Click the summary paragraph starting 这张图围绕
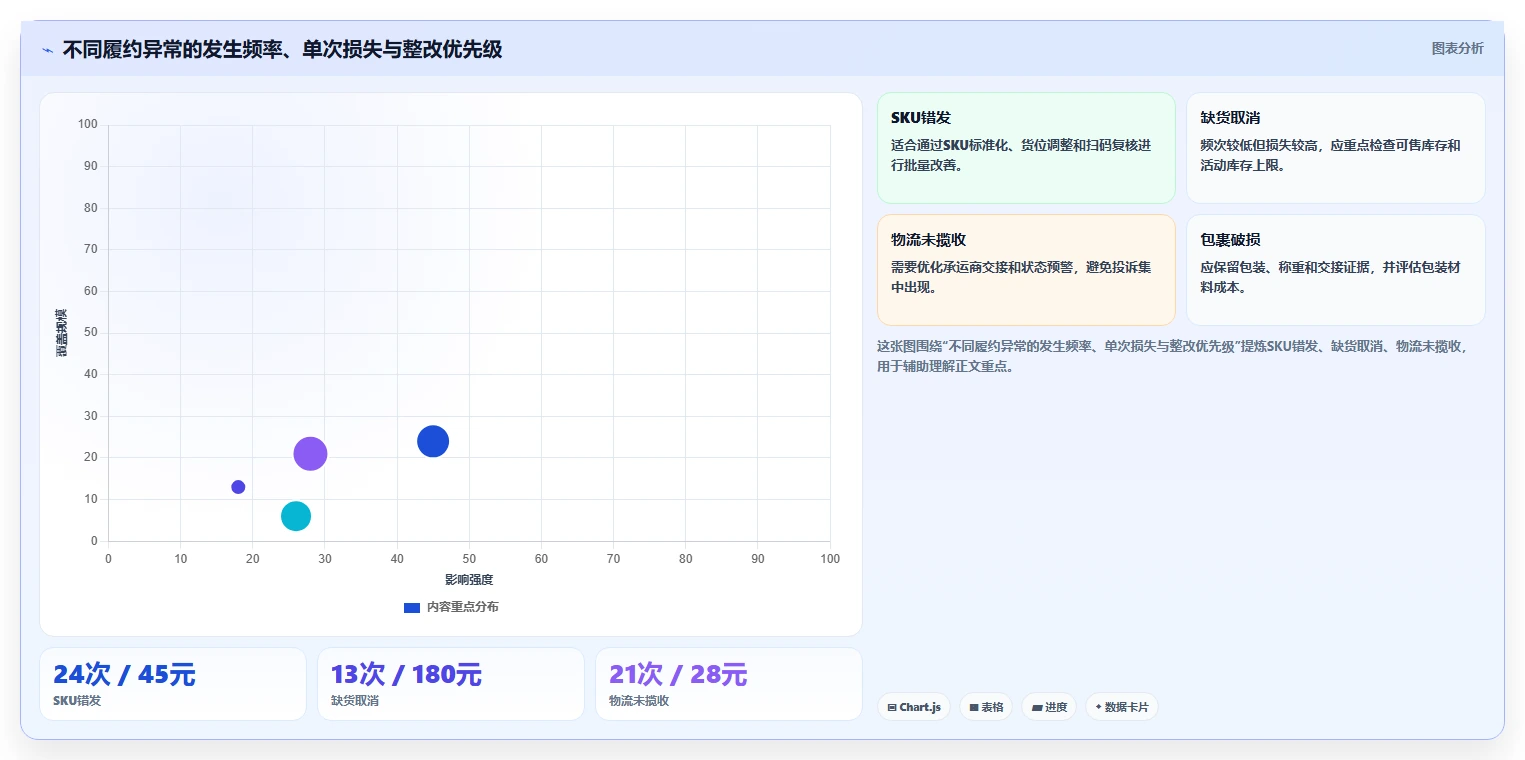 click(x=1172, y=356)
